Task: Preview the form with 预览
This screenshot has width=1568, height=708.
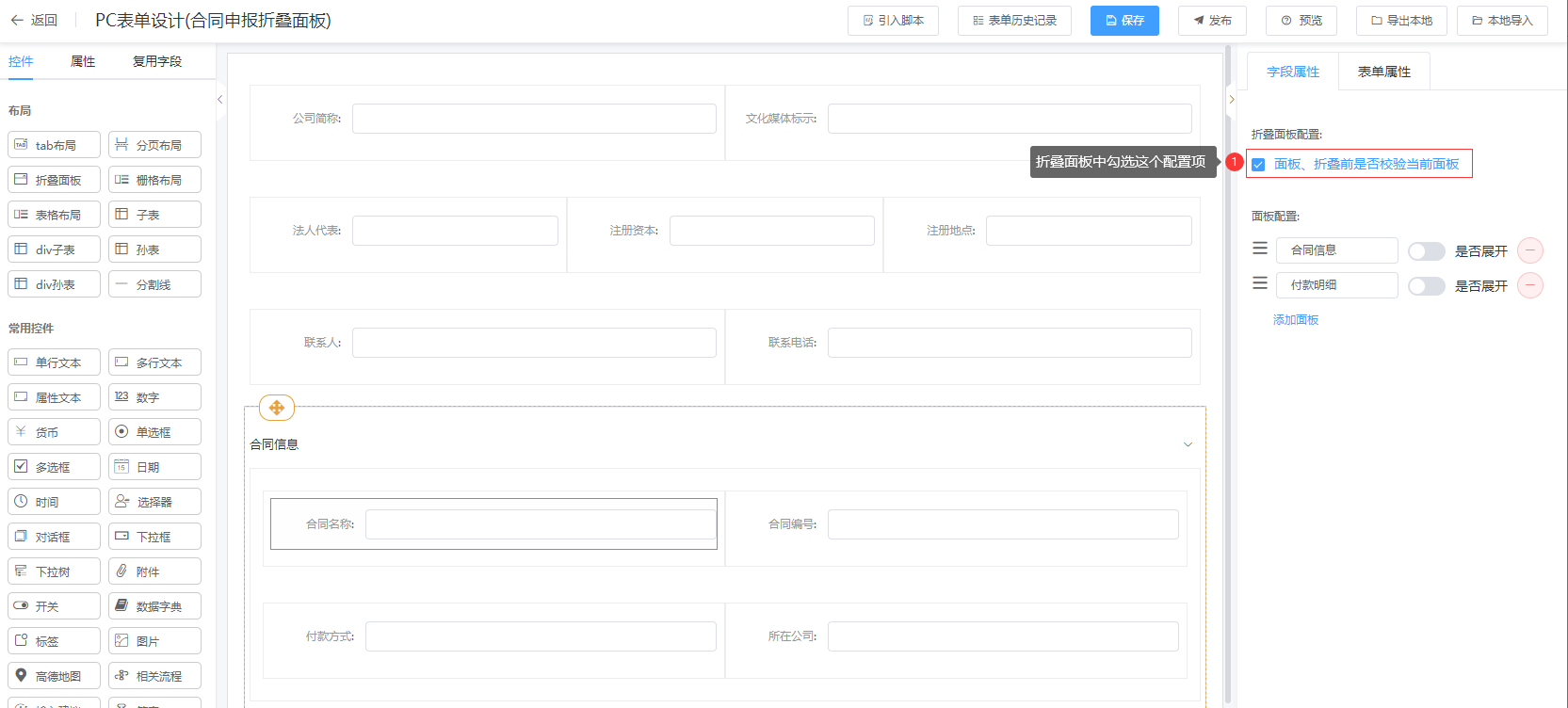Action: point(1301,21)
